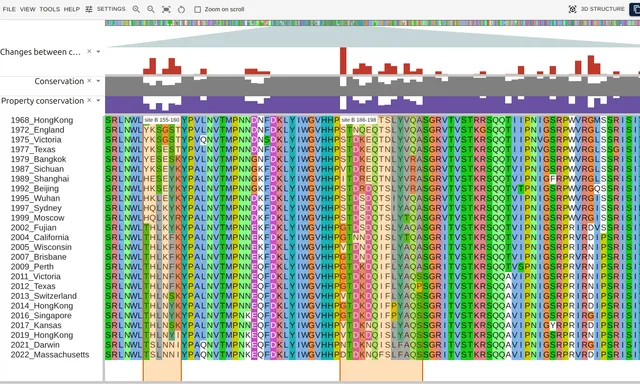
Task: Select sequence 1992_Beijing
Action: [35, 189]
